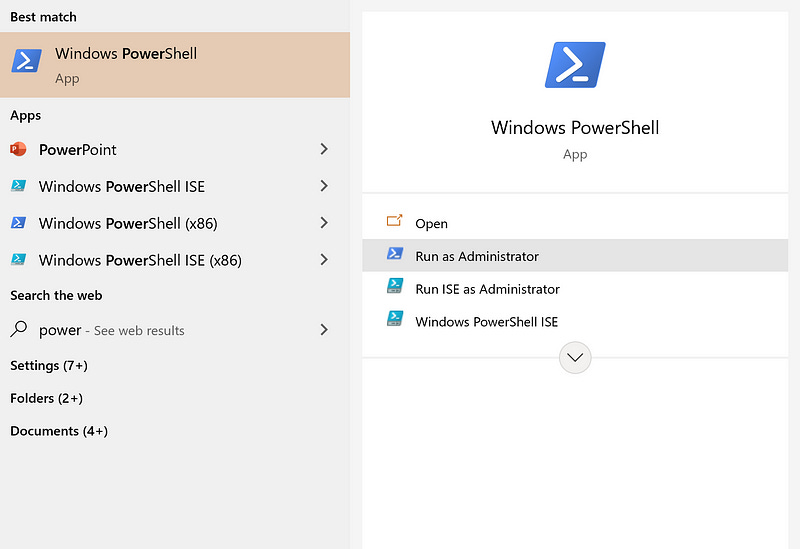This screenshot has width=800, height=549.
Task: Choose Run as Administrator
Action: pos(575,256)
